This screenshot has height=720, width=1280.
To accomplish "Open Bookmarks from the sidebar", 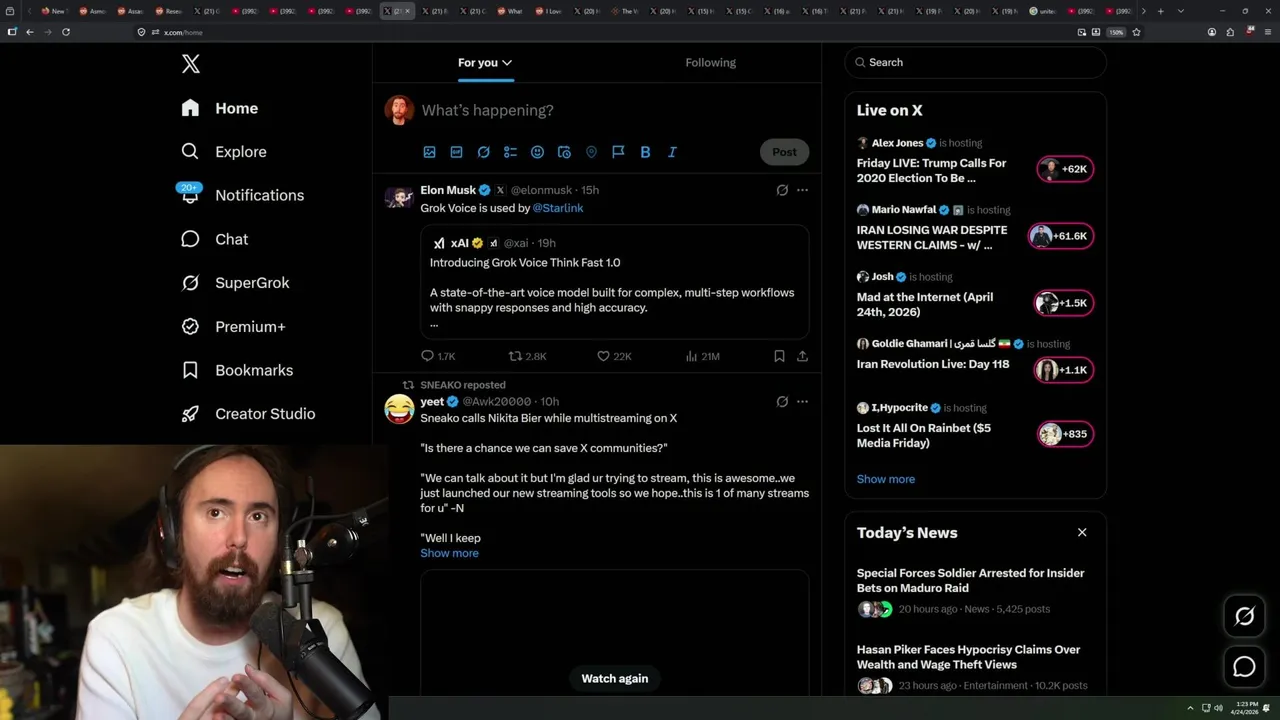I will click(237, 370).
